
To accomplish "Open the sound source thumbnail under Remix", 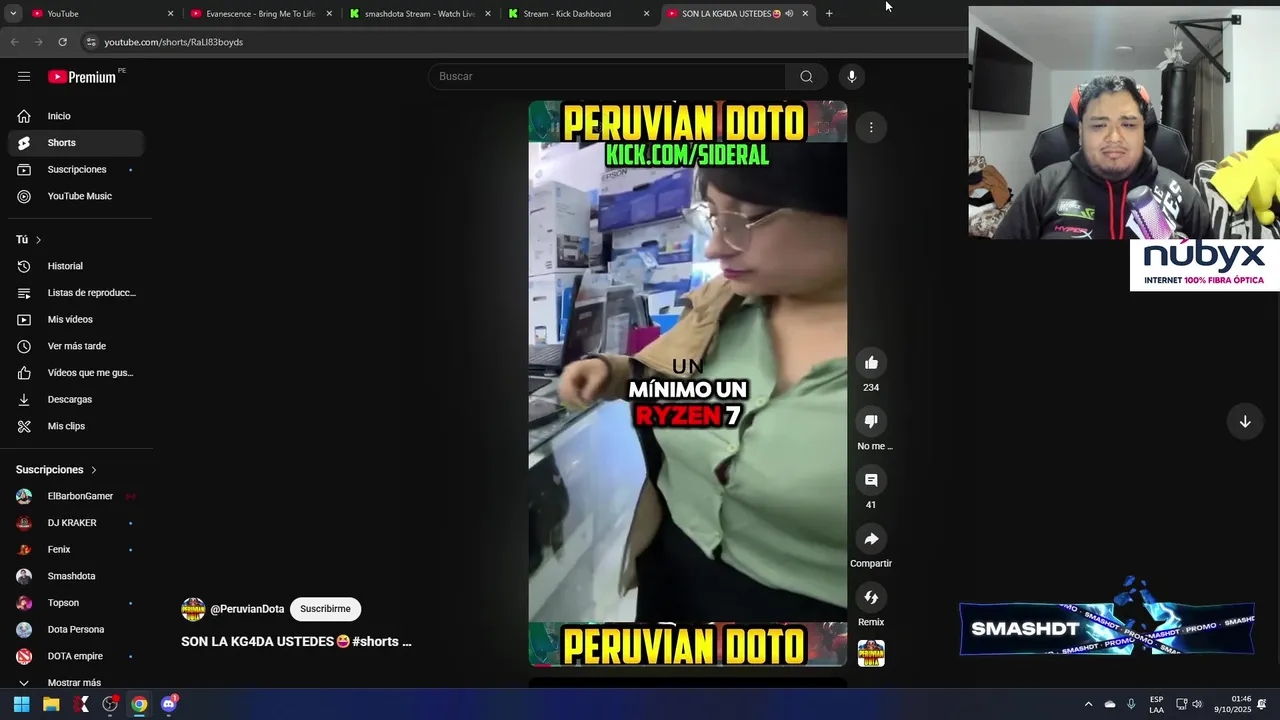I will pos(871,653).
